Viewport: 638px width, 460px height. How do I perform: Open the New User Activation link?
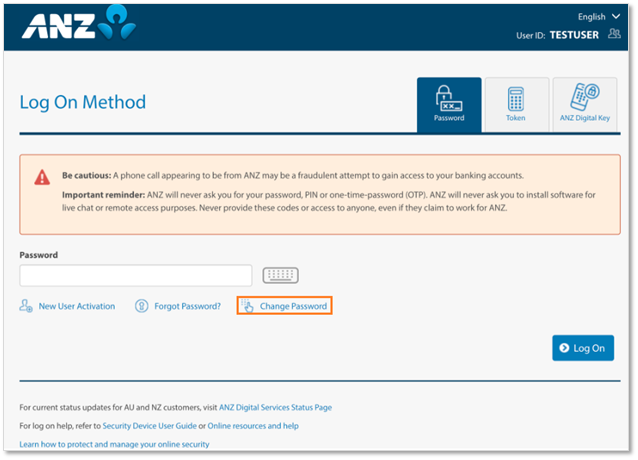[x=77, y=306]
